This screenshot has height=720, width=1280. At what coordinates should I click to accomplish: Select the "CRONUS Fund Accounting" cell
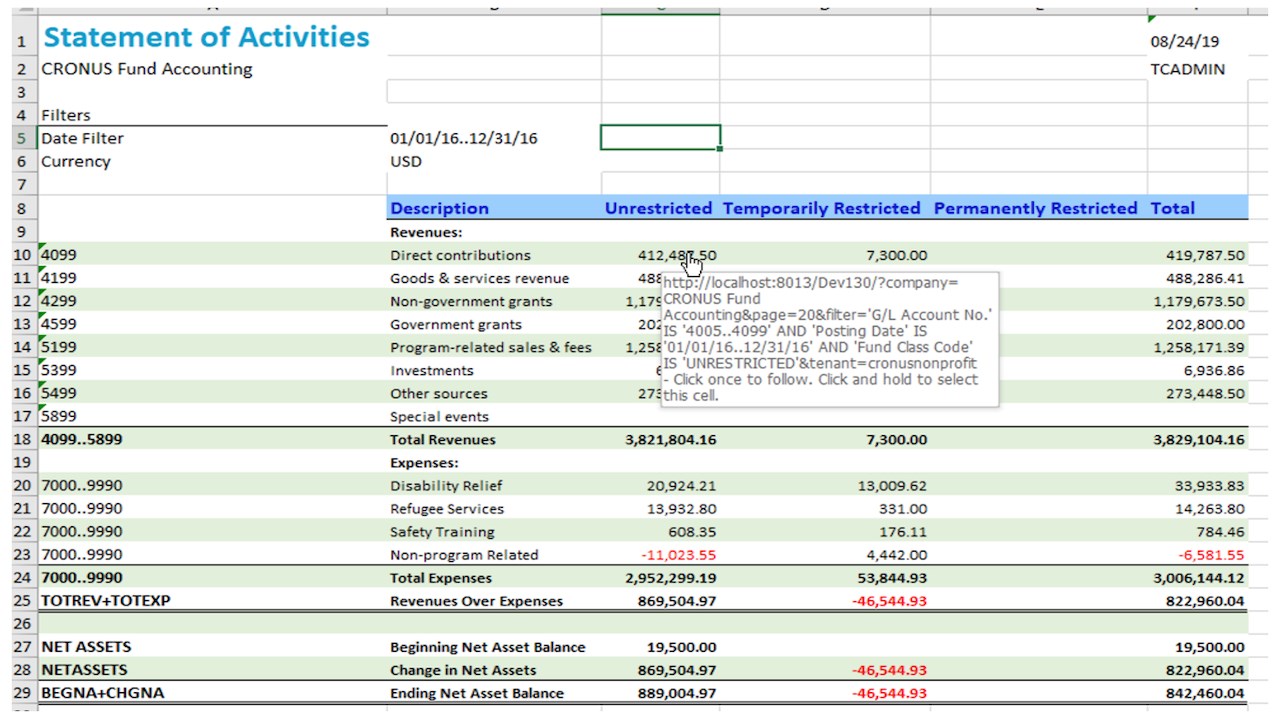(x=146, y=69)
